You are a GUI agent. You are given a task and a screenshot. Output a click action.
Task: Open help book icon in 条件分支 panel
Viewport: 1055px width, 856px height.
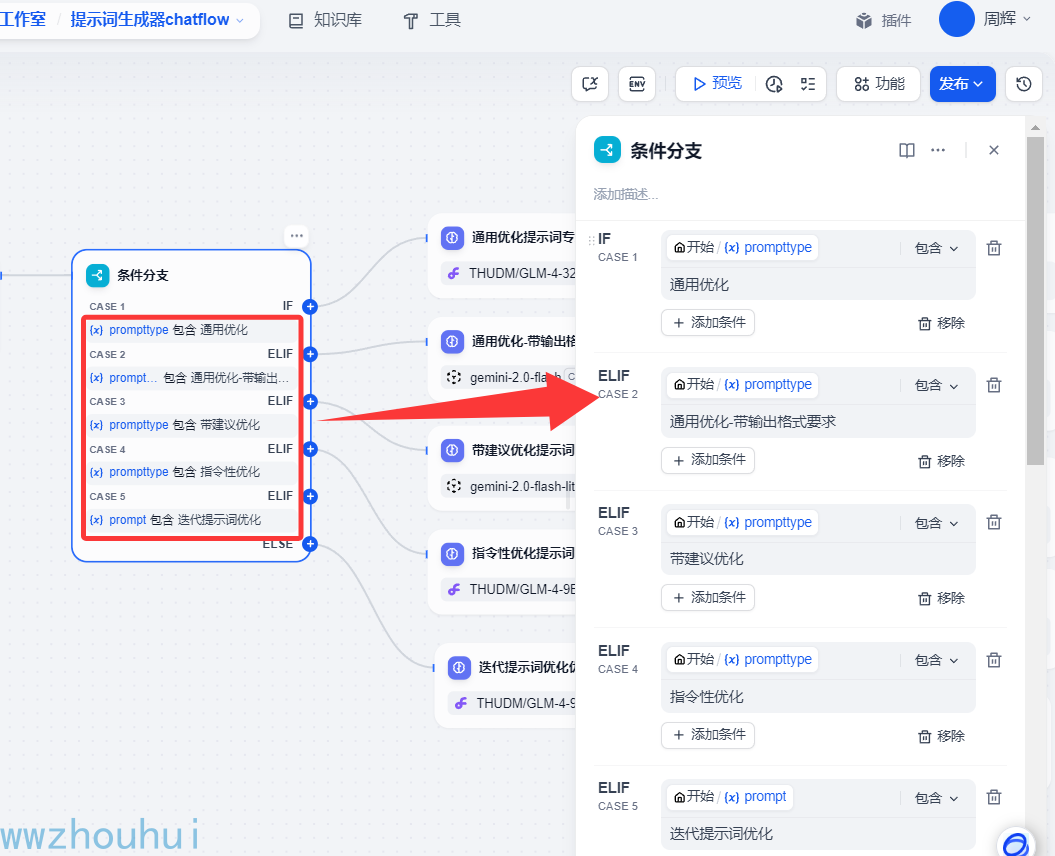pos(906,150)
